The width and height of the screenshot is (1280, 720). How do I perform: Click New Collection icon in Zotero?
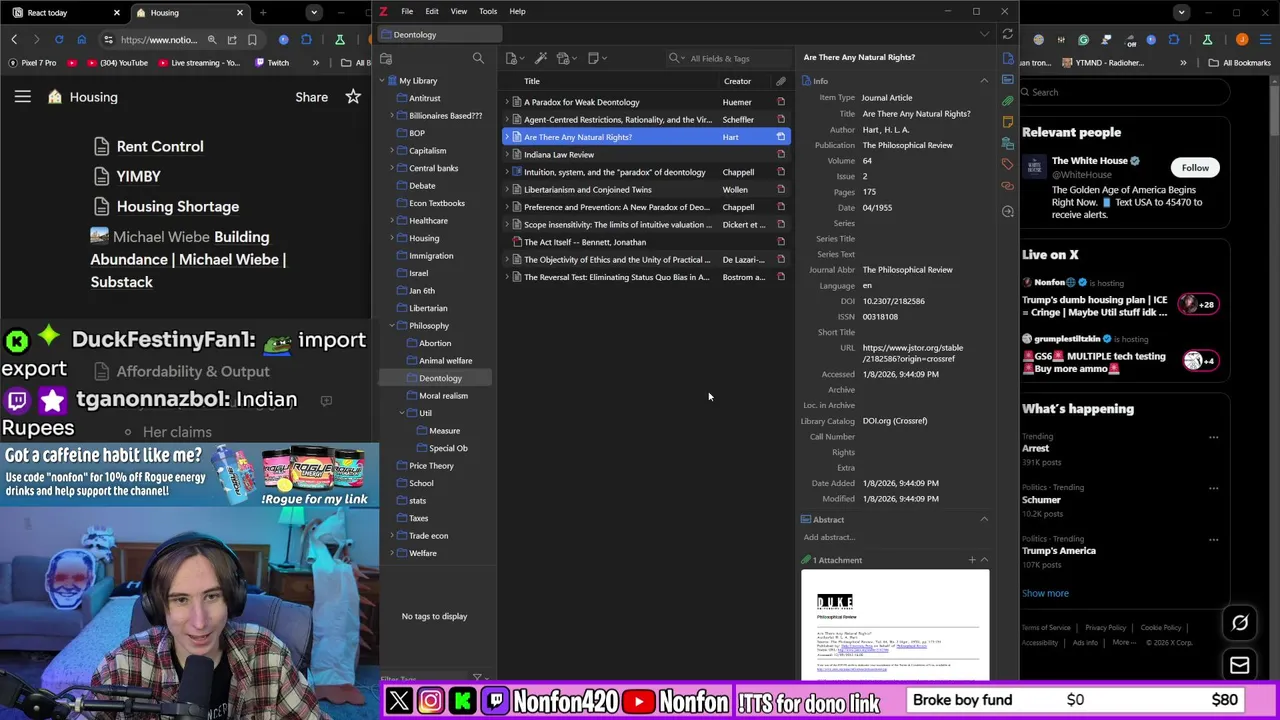[386, 58]
